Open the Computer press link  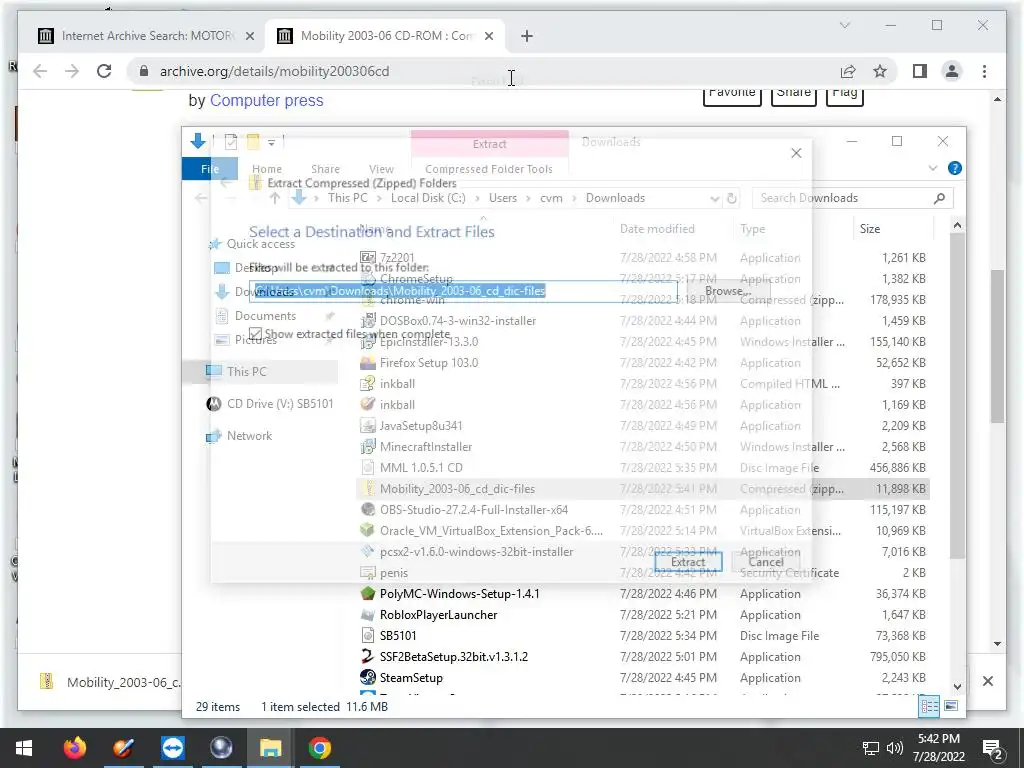click(x=266, y=101)
